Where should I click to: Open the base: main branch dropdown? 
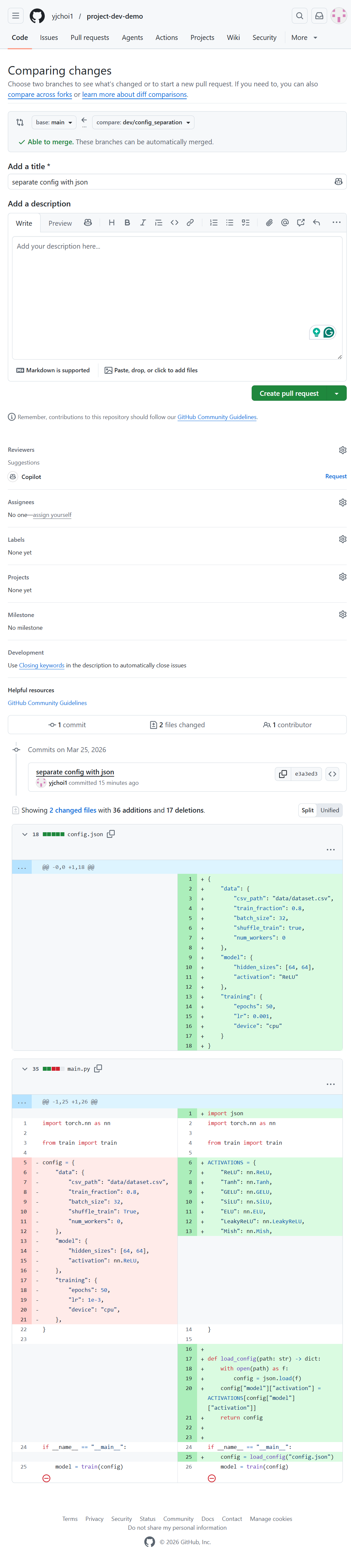point(54,122)
